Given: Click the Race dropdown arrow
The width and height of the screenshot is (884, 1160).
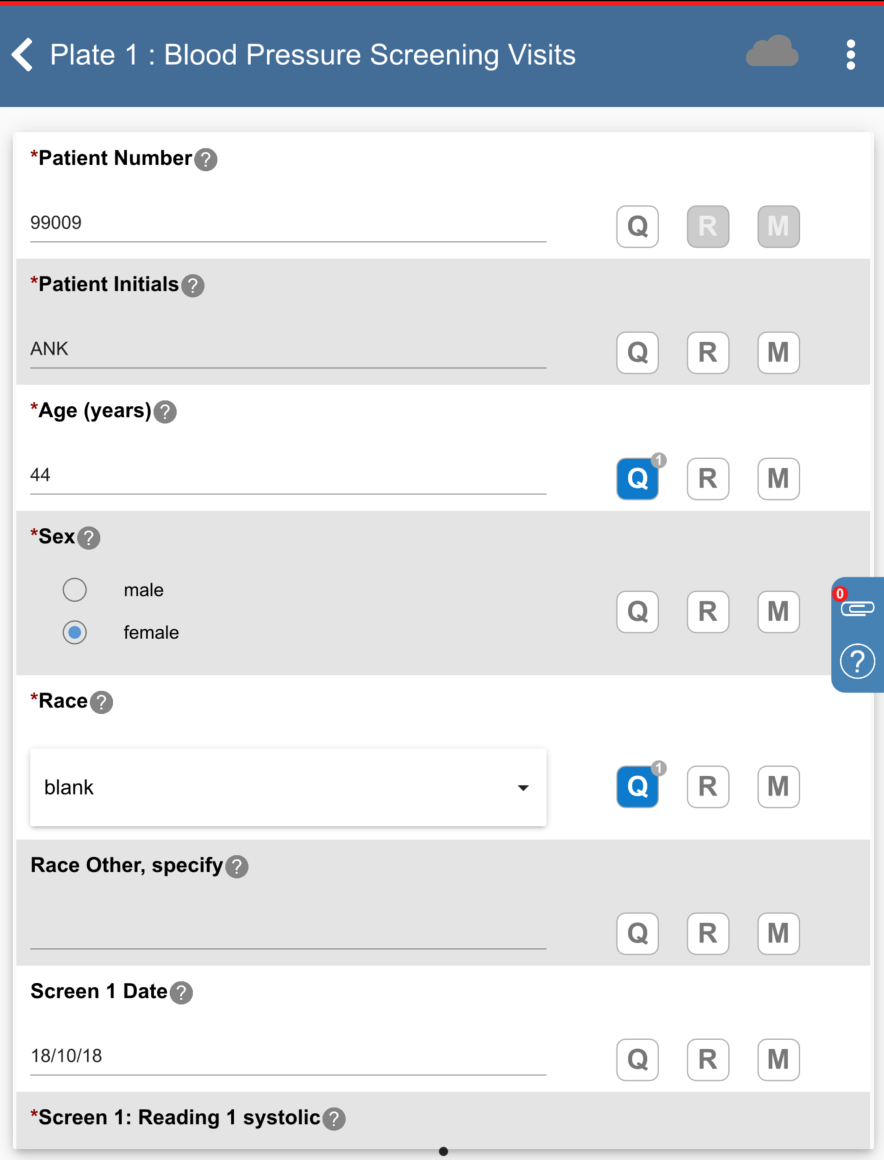Looking at the screenshot, I should (x=523, y=788).
